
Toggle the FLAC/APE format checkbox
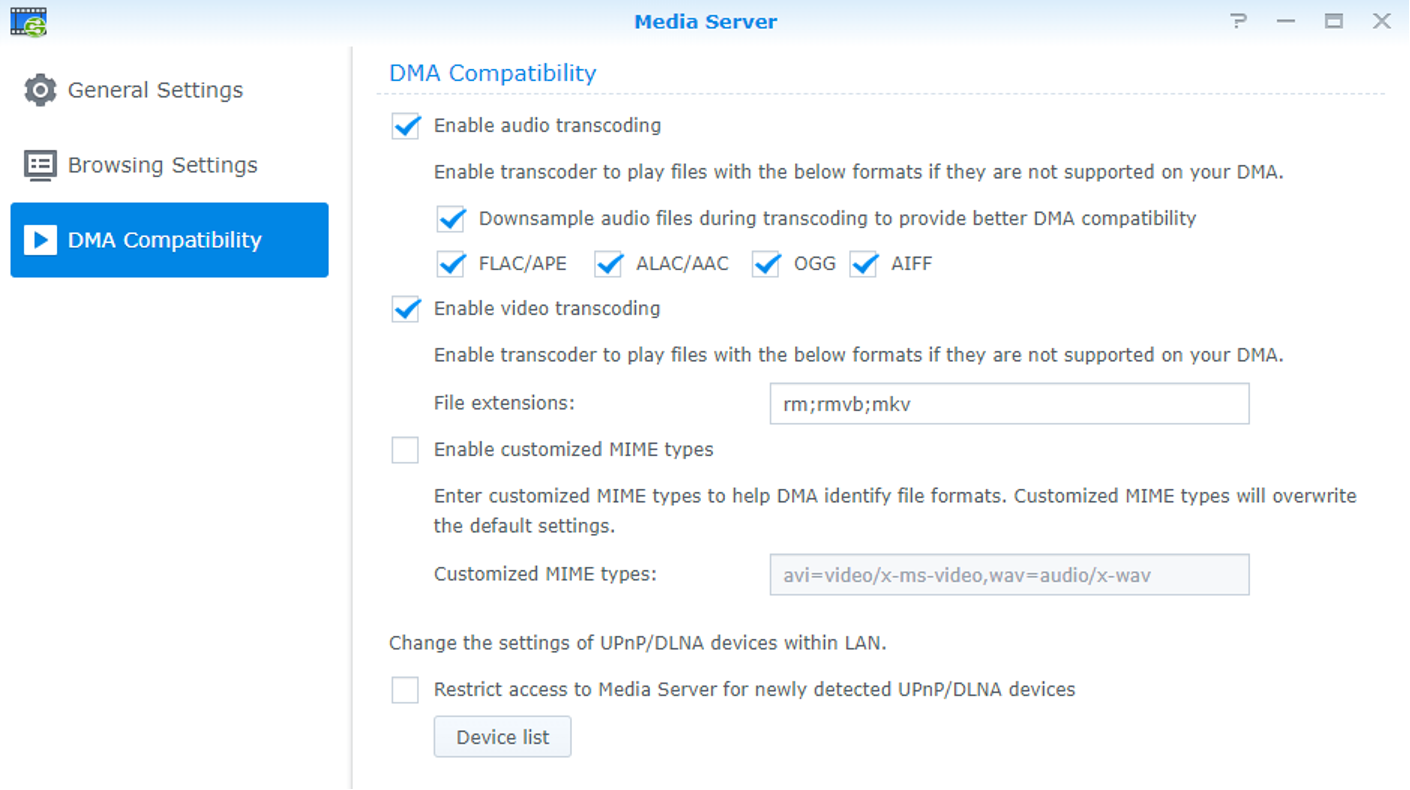click(x=451, y=264)
